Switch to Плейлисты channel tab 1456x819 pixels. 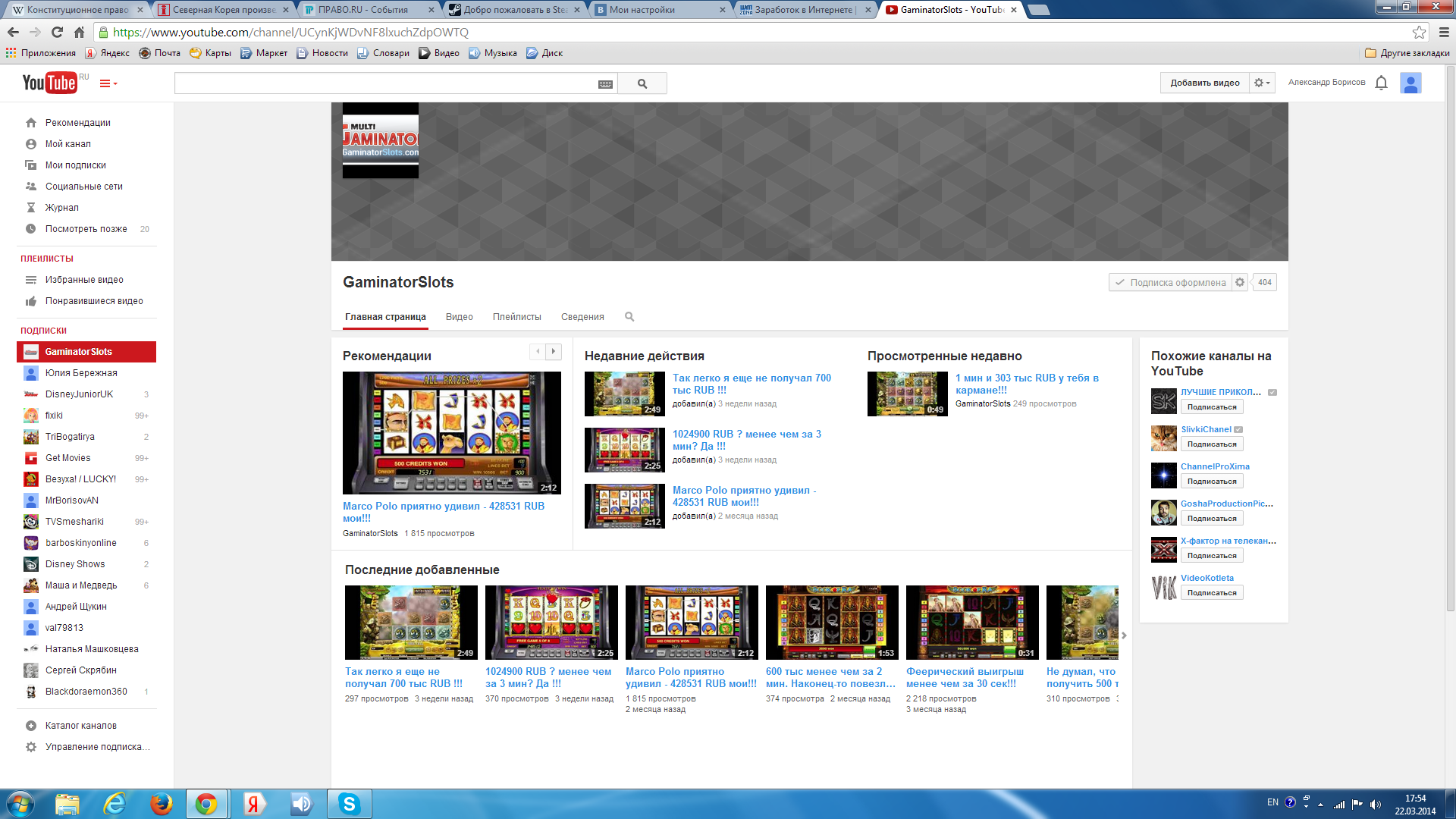coord(516,317)
